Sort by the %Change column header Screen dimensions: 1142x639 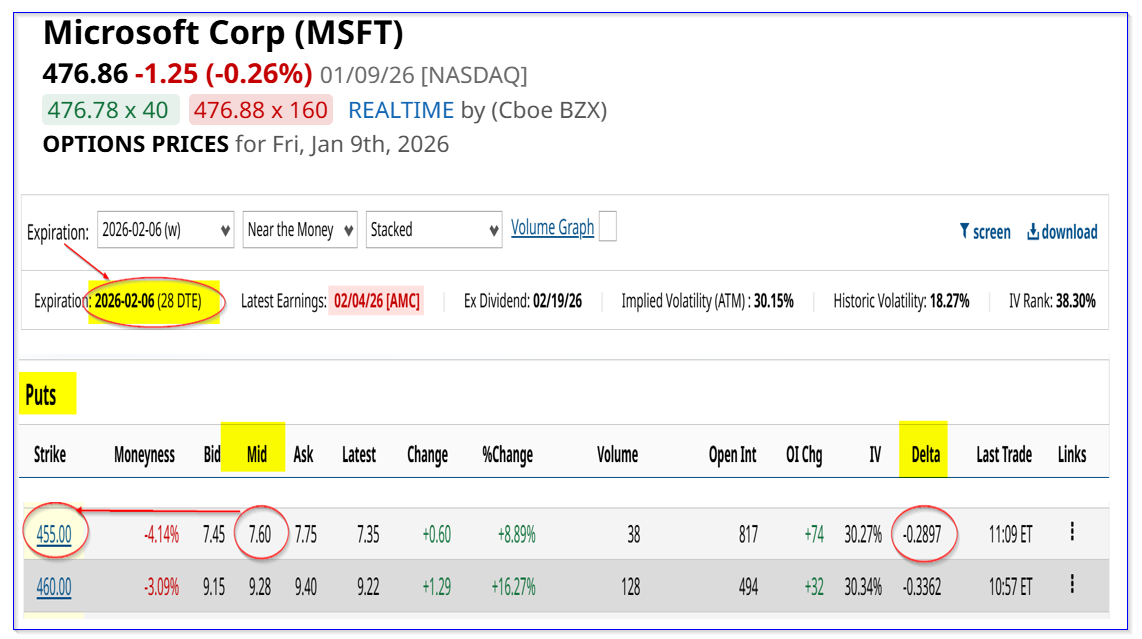508,455
